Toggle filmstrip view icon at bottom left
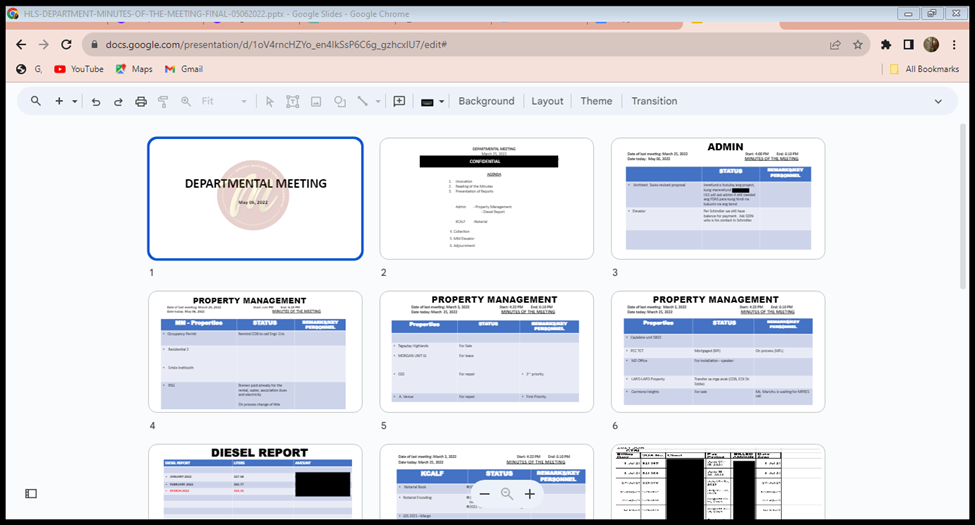975x525 pixels. [31, 493]
